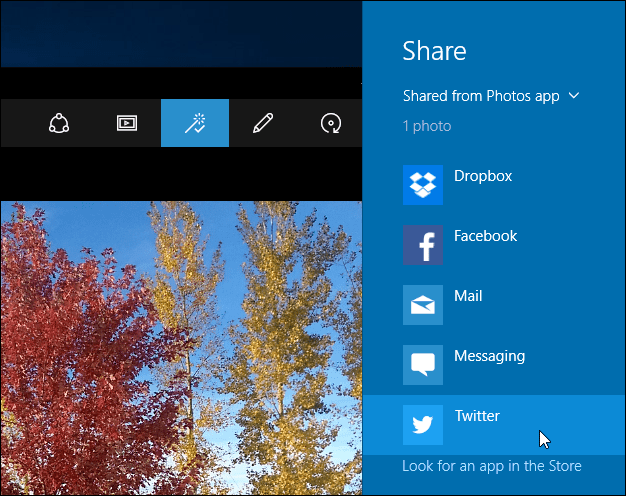Image resolution: width=626 pixels, height=496 pixels.
Task: Click the Share icon in Photos toolbar
Action: coord(59,123)
